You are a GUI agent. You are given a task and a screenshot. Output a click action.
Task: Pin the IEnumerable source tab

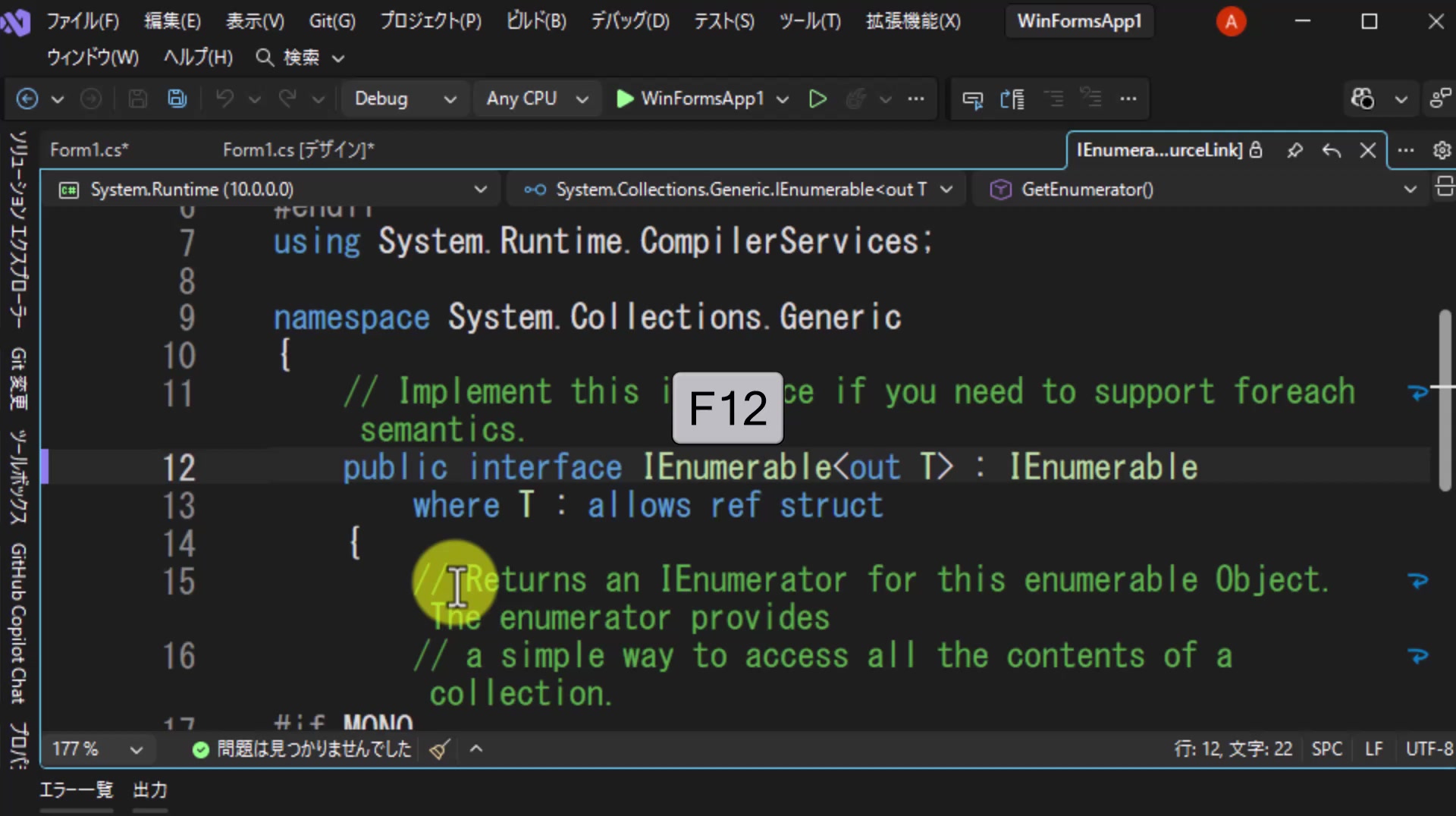point(1295,150)
